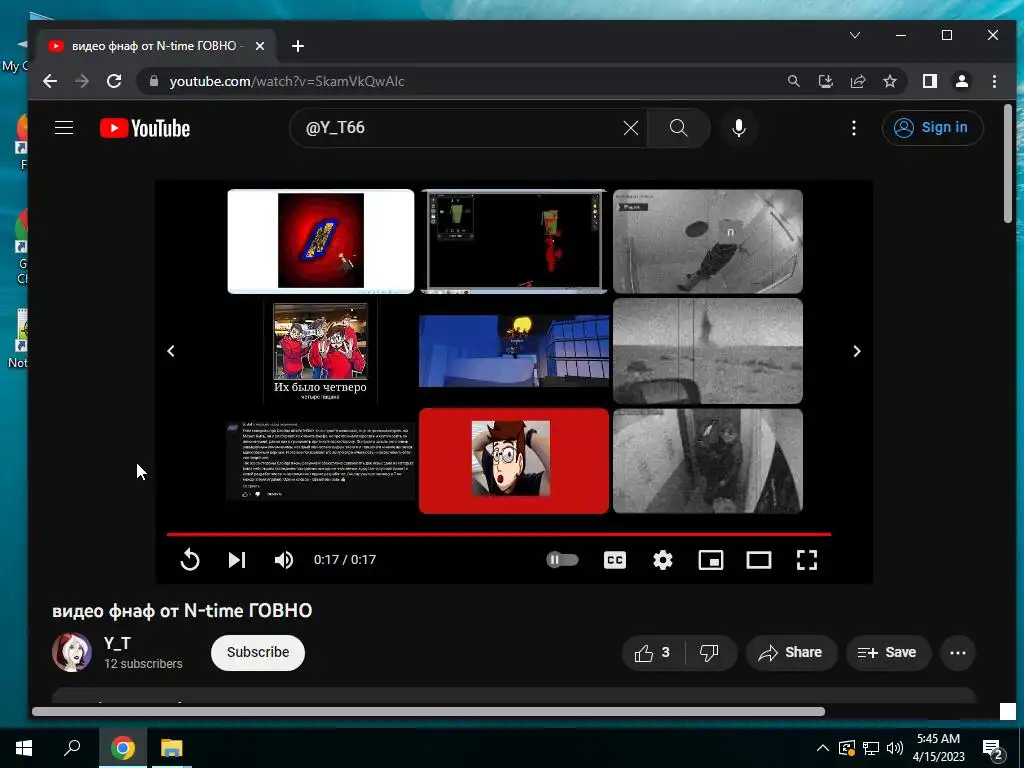Image resolution: width=1024 pixels, height=768 pixels.
Task: Click the red video progress bar
Action: point(498,534)
